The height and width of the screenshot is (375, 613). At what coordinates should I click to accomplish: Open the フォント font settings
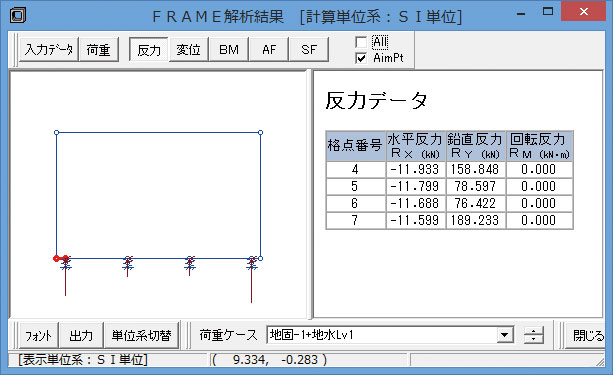click(39, 335)
